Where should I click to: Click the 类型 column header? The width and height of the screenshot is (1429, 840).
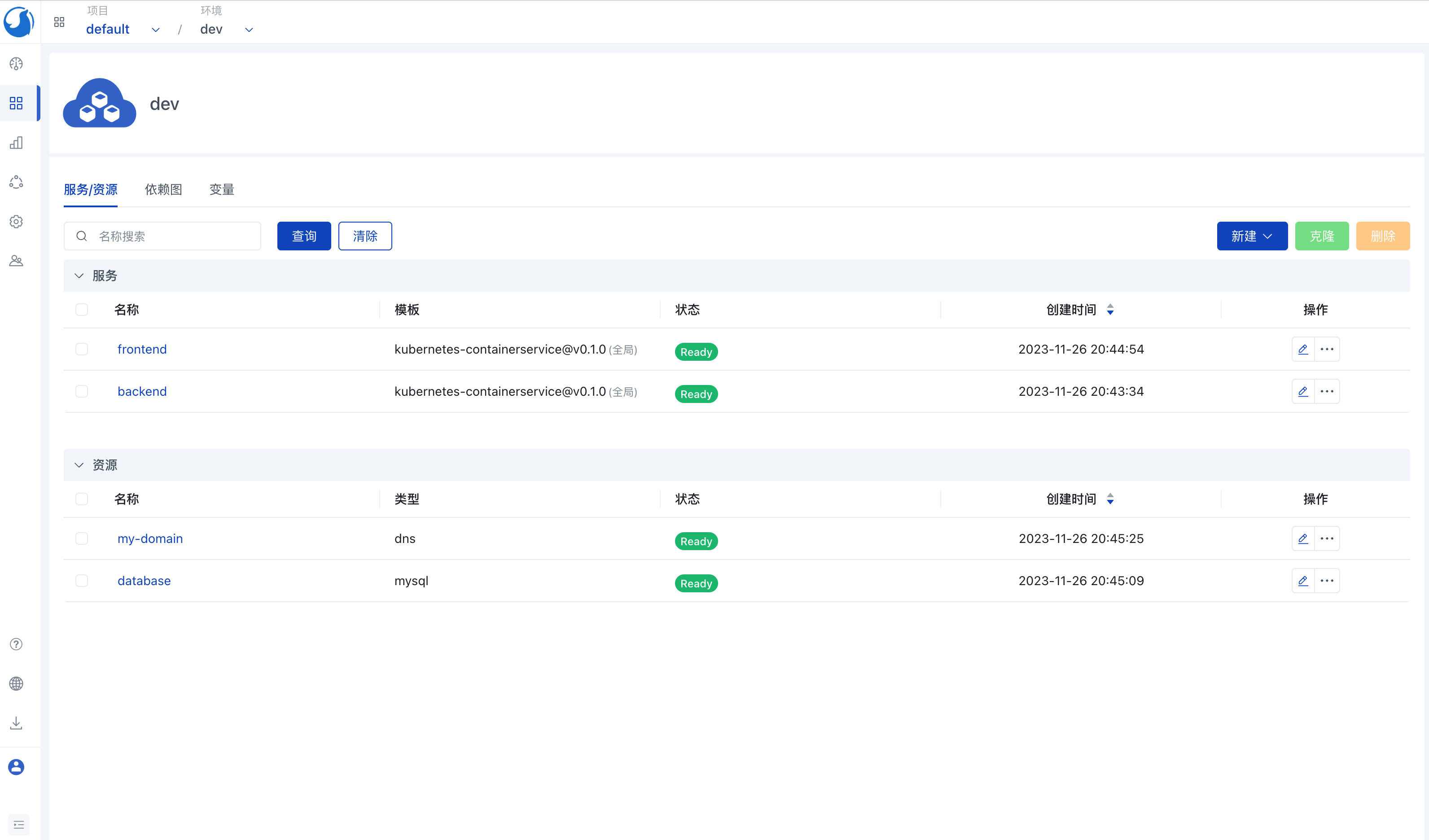407,499
